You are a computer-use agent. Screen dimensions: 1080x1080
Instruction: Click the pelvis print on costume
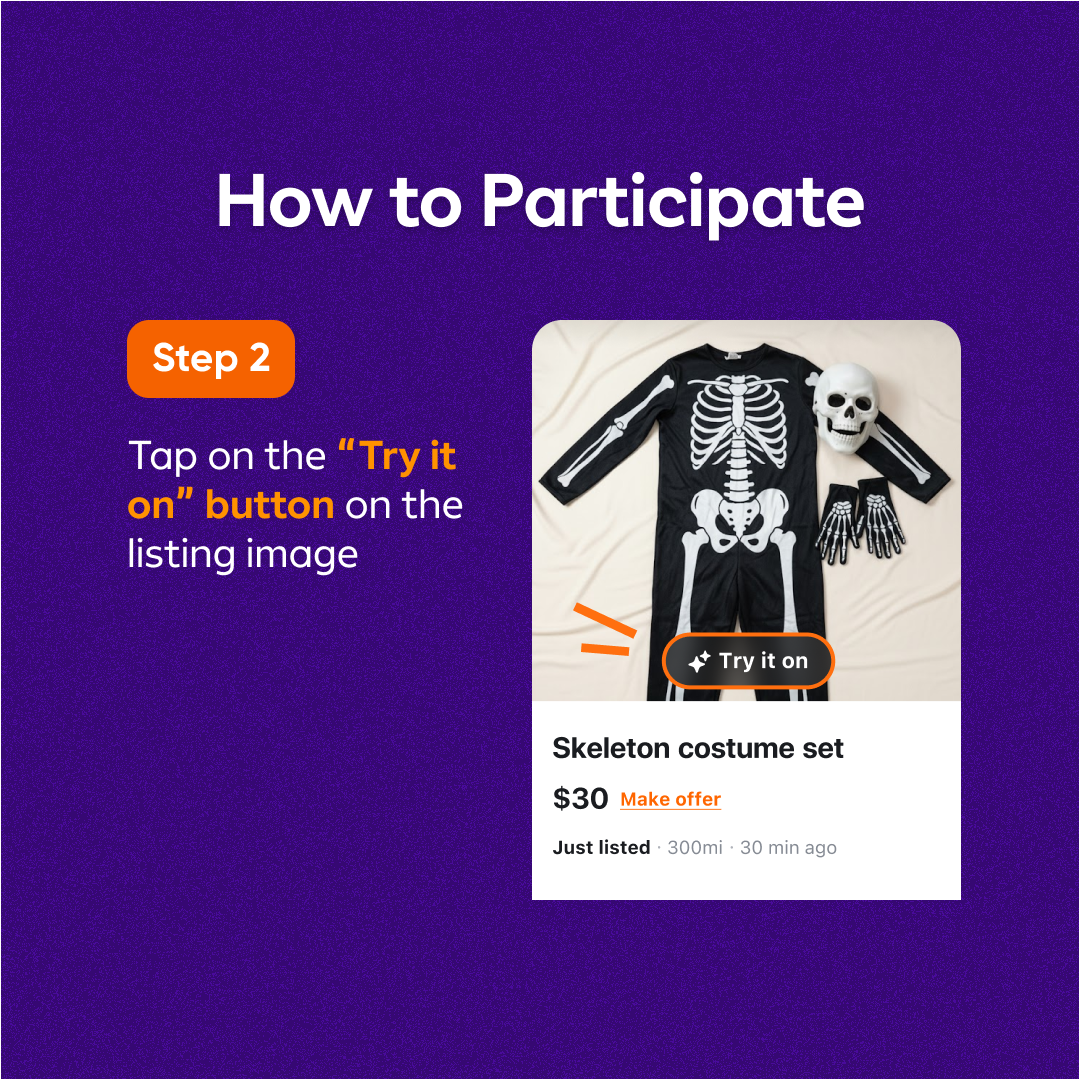tap(739, 520)
